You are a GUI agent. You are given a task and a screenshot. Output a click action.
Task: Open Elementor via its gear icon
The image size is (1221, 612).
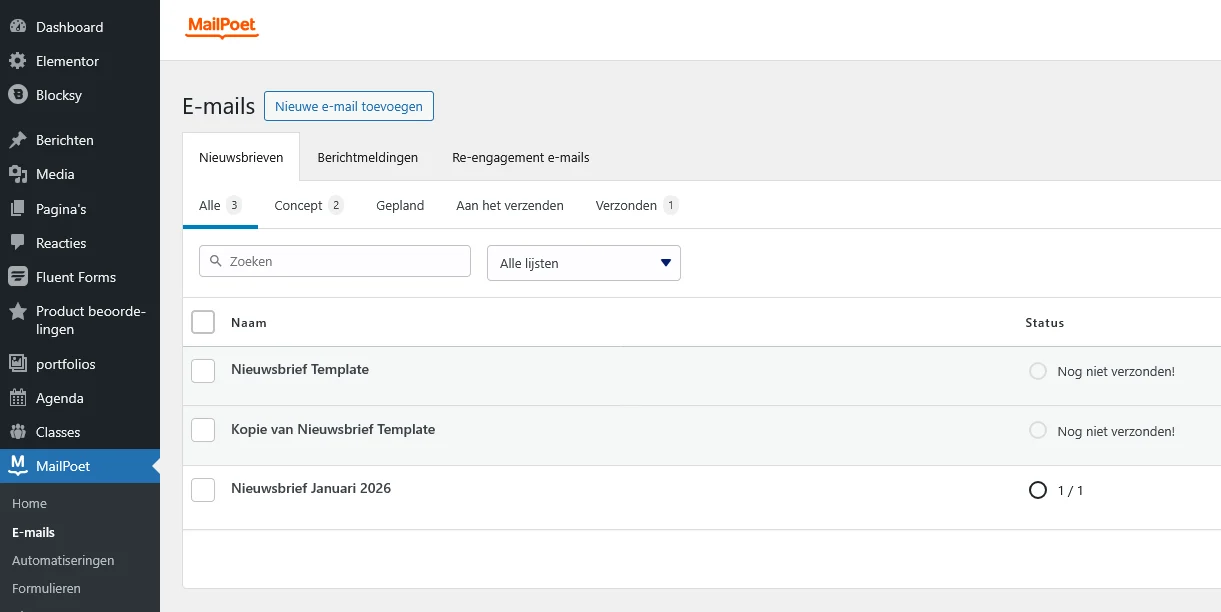click(18, 61)
